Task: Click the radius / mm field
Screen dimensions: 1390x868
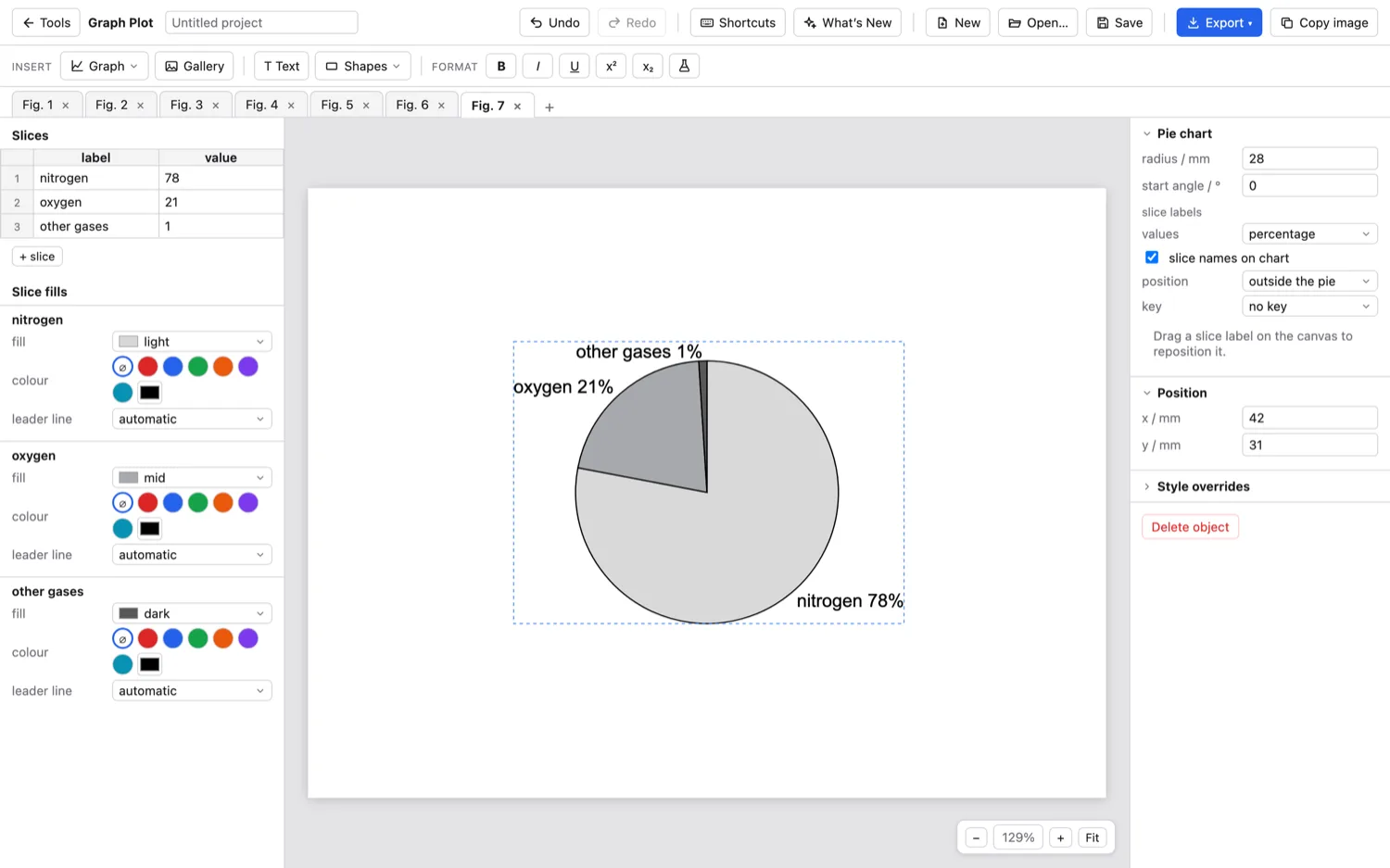Action: [1309, 158]
